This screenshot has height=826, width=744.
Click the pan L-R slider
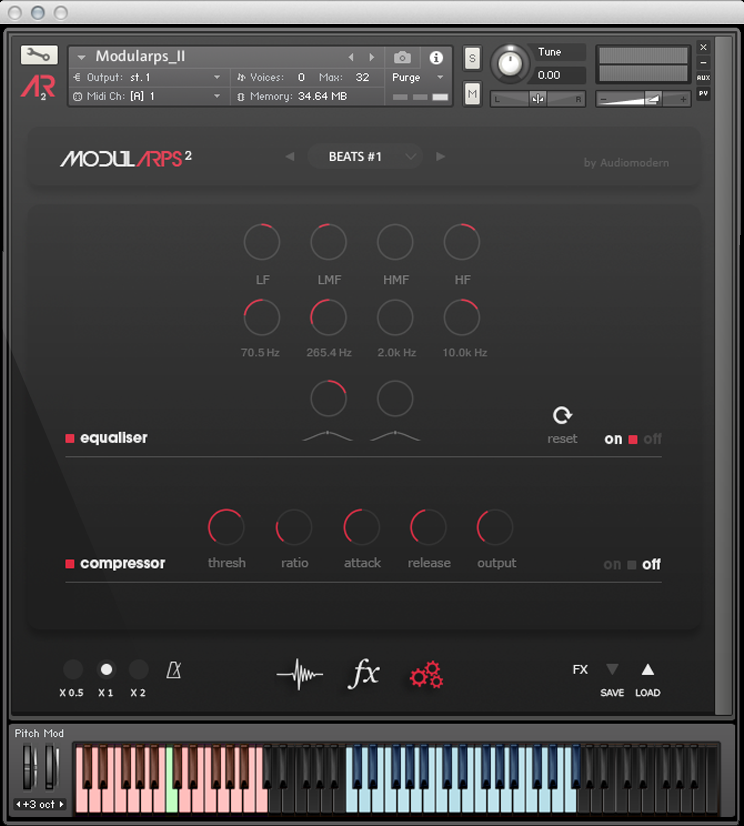(x=537, y=99)
